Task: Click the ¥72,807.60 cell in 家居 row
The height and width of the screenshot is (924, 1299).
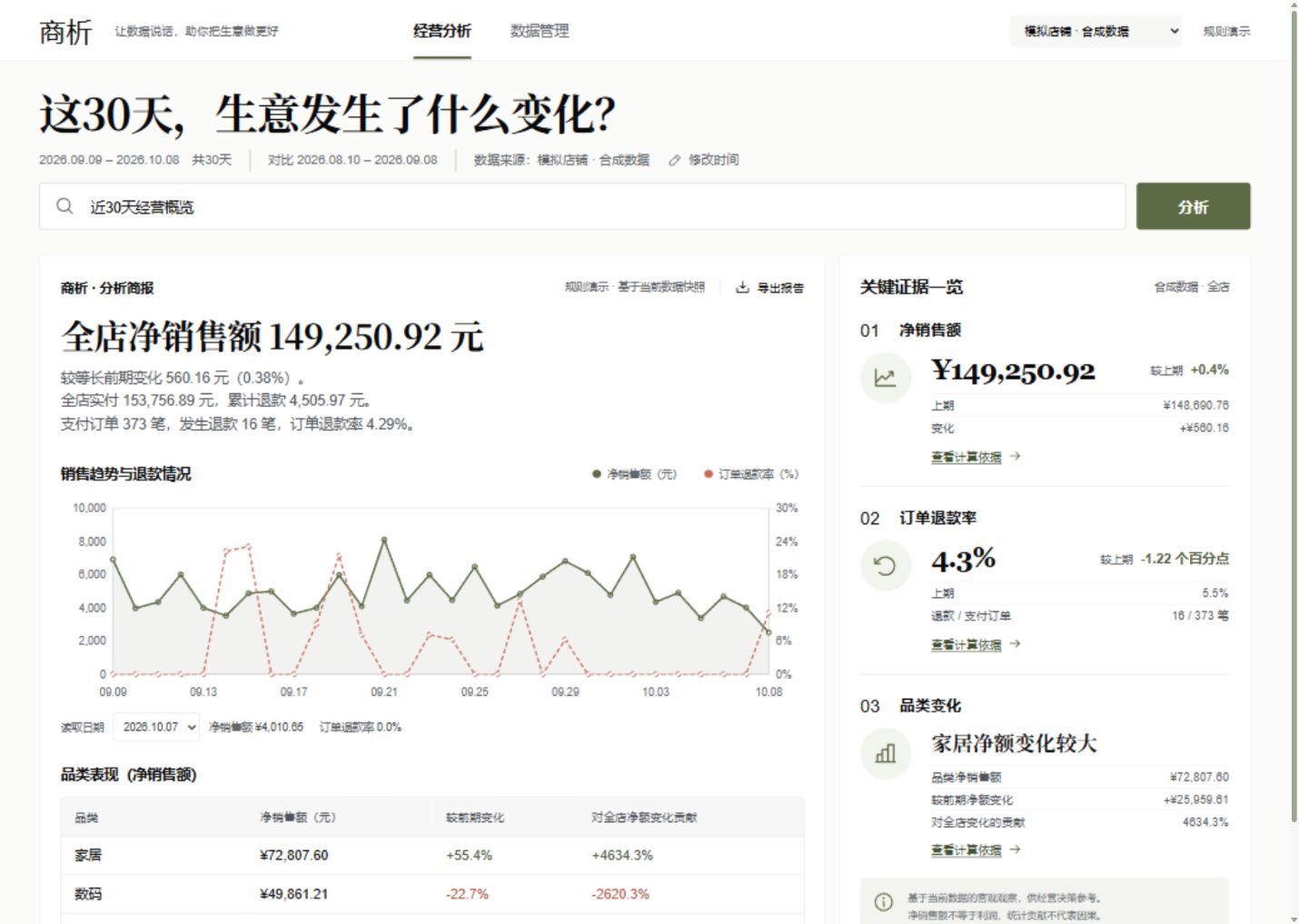Action: (293, 855)
